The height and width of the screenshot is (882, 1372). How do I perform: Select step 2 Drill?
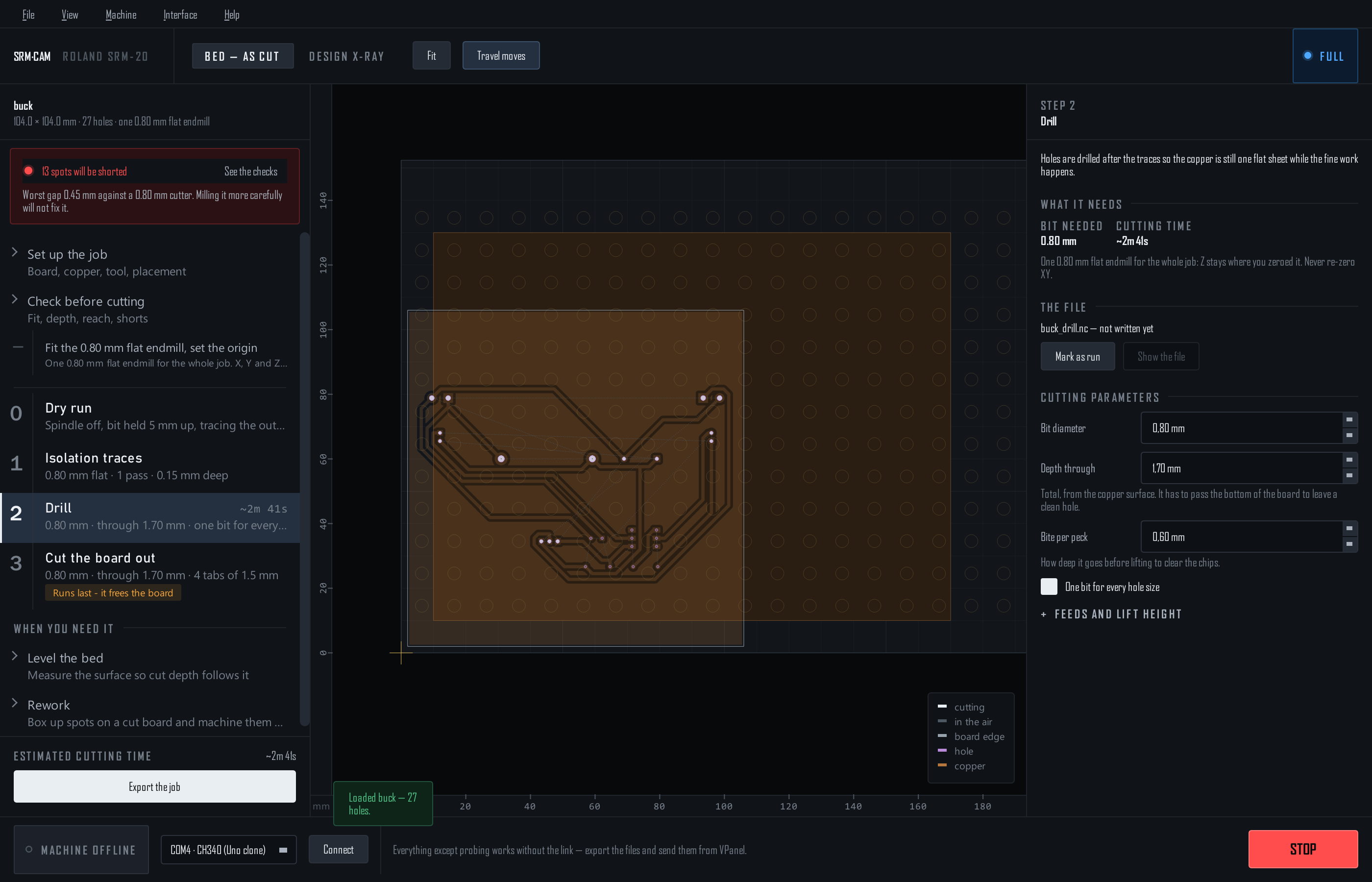pos(149,518)
